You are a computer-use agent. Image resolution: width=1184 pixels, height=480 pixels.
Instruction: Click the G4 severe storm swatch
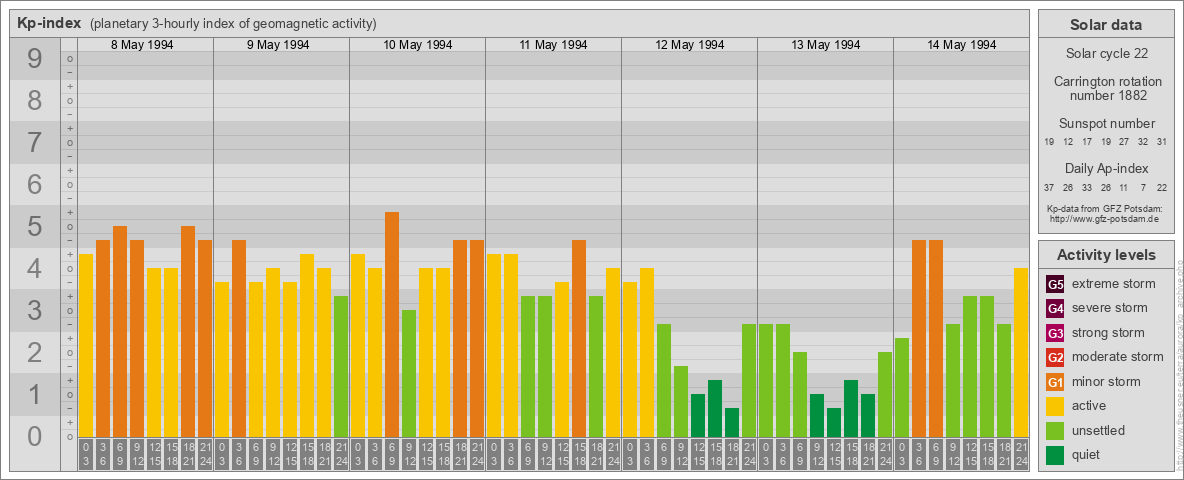click(1055, 308)
